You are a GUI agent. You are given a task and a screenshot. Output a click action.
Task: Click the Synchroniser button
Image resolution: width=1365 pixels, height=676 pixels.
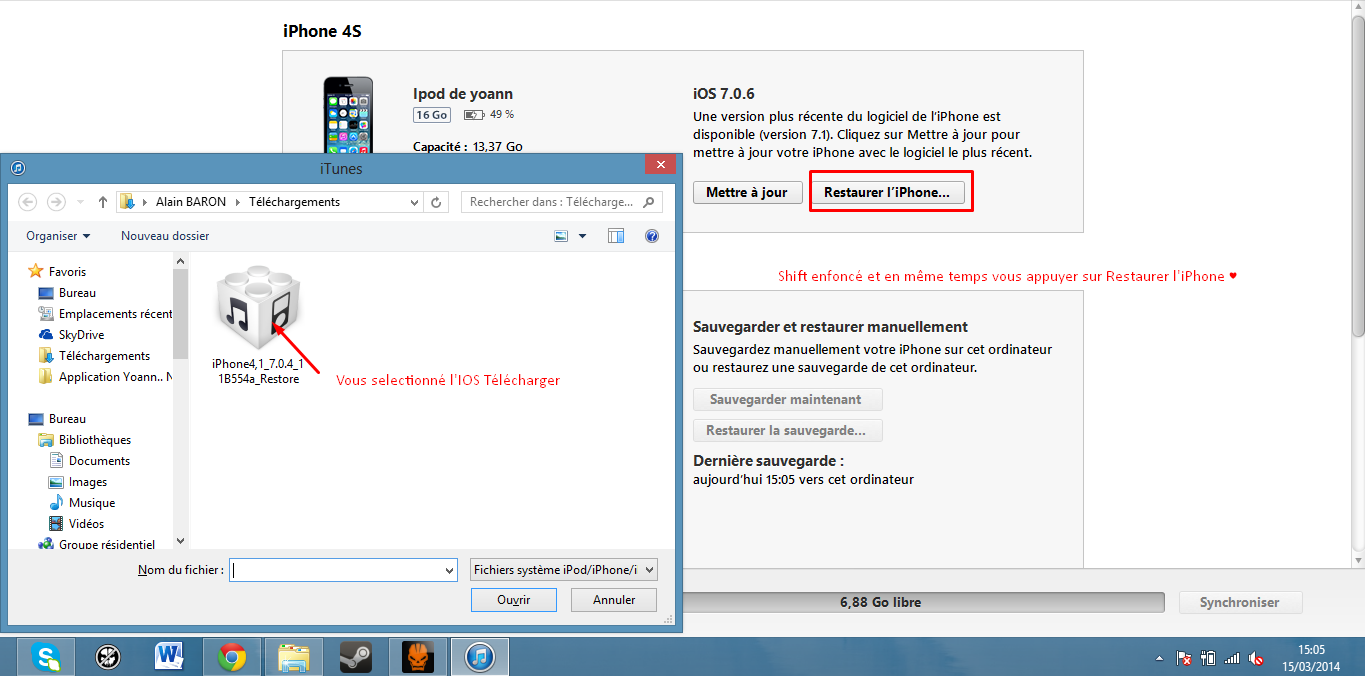1240,602
